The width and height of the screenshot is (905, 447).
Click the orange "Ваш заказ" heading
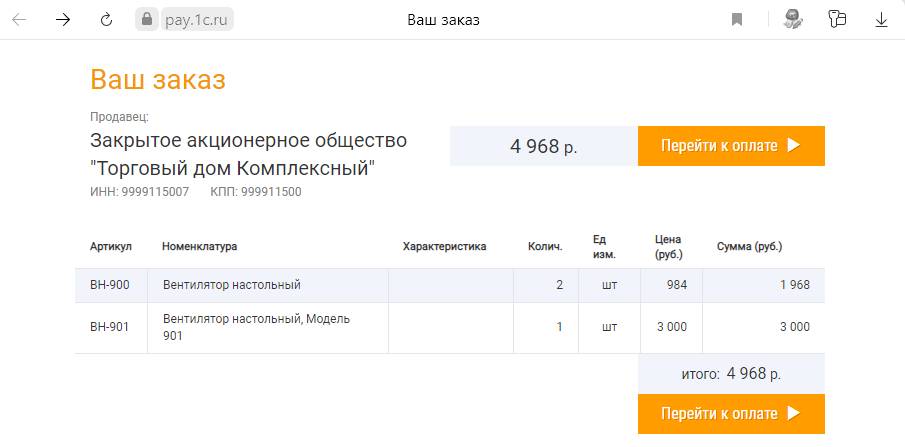coord(157,80)
